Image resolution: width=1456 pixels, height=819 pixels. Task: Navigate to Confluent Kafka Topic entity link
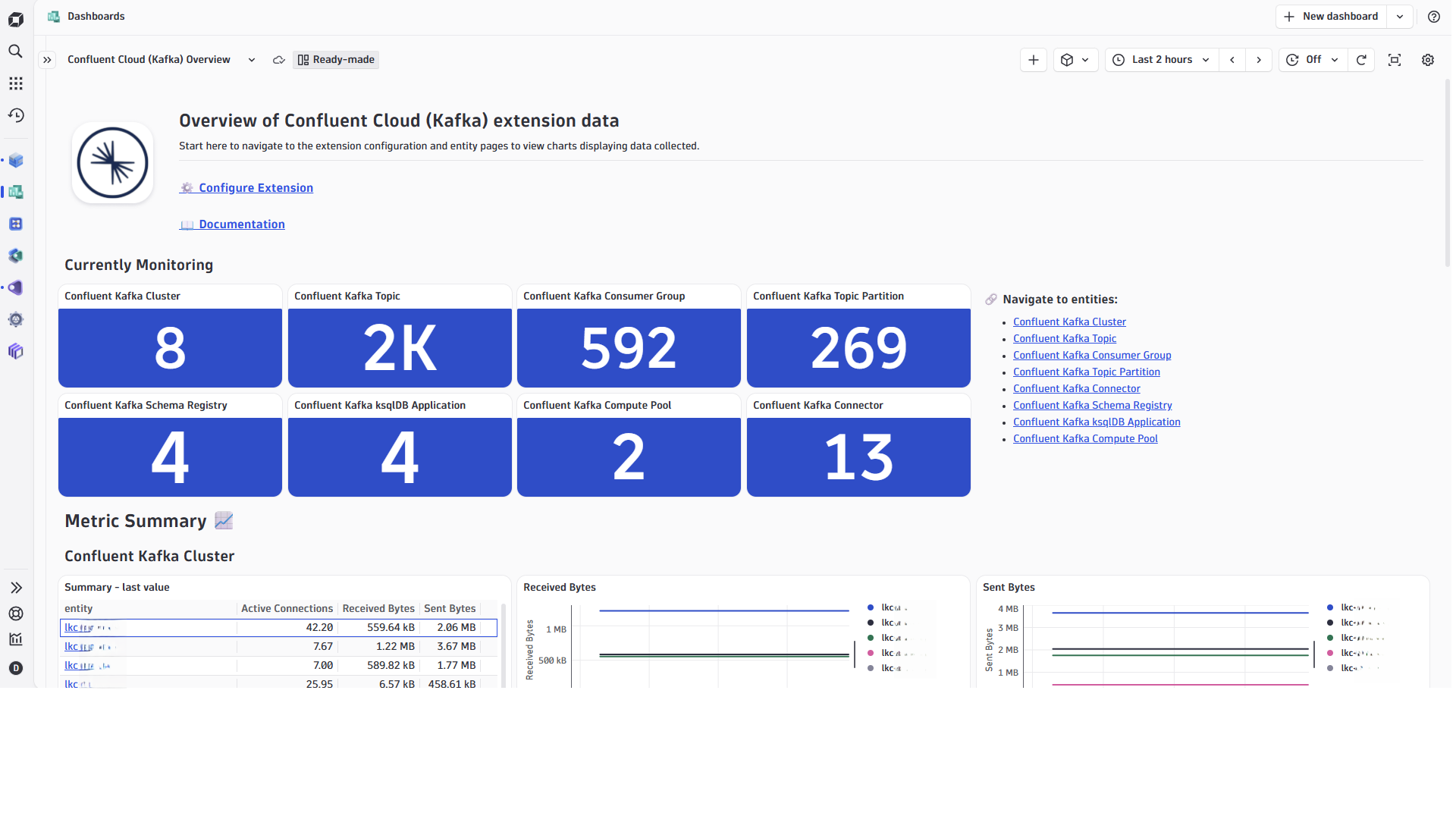tap(1065, 339)
